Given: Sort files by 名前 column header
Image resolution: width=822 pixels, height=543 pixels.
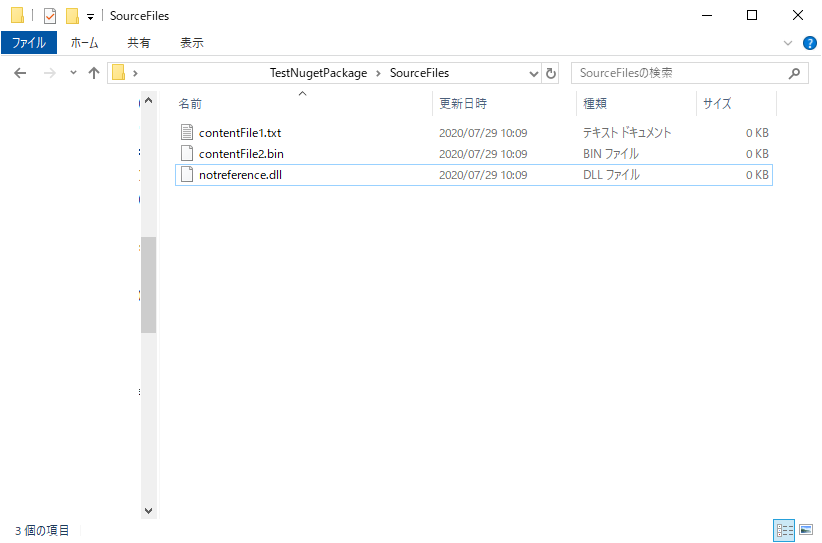Looking at the screenshot, I should tap(190, 104).
